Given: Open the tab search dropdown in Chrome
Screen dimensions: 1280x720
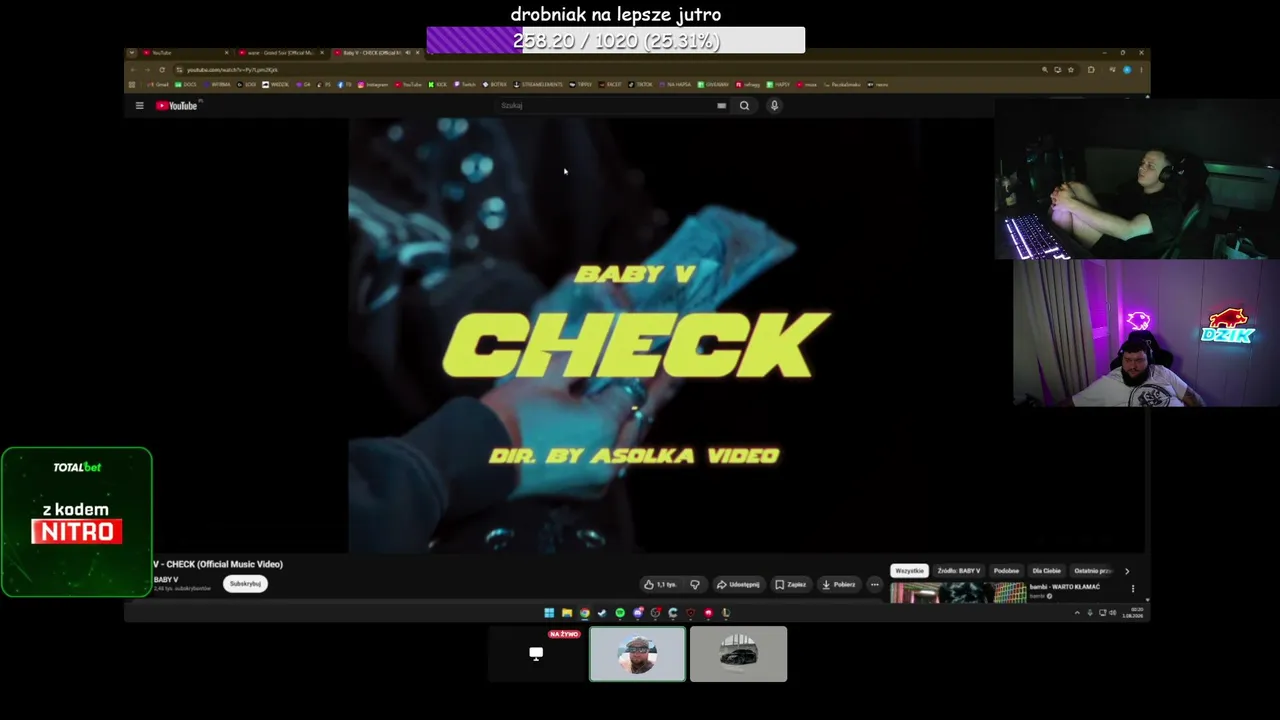Looking at the screenshot, I should click(131, 52).
